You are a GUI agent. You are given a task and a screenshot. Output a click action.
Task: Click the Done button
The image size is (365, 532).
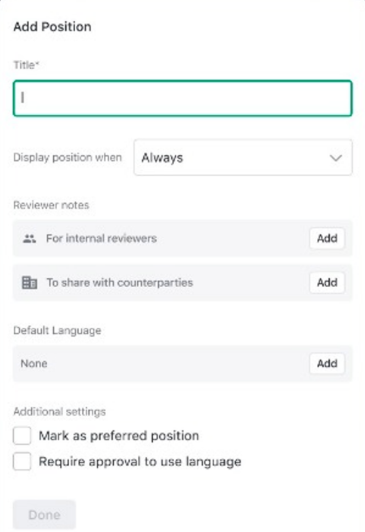point(44,515)
